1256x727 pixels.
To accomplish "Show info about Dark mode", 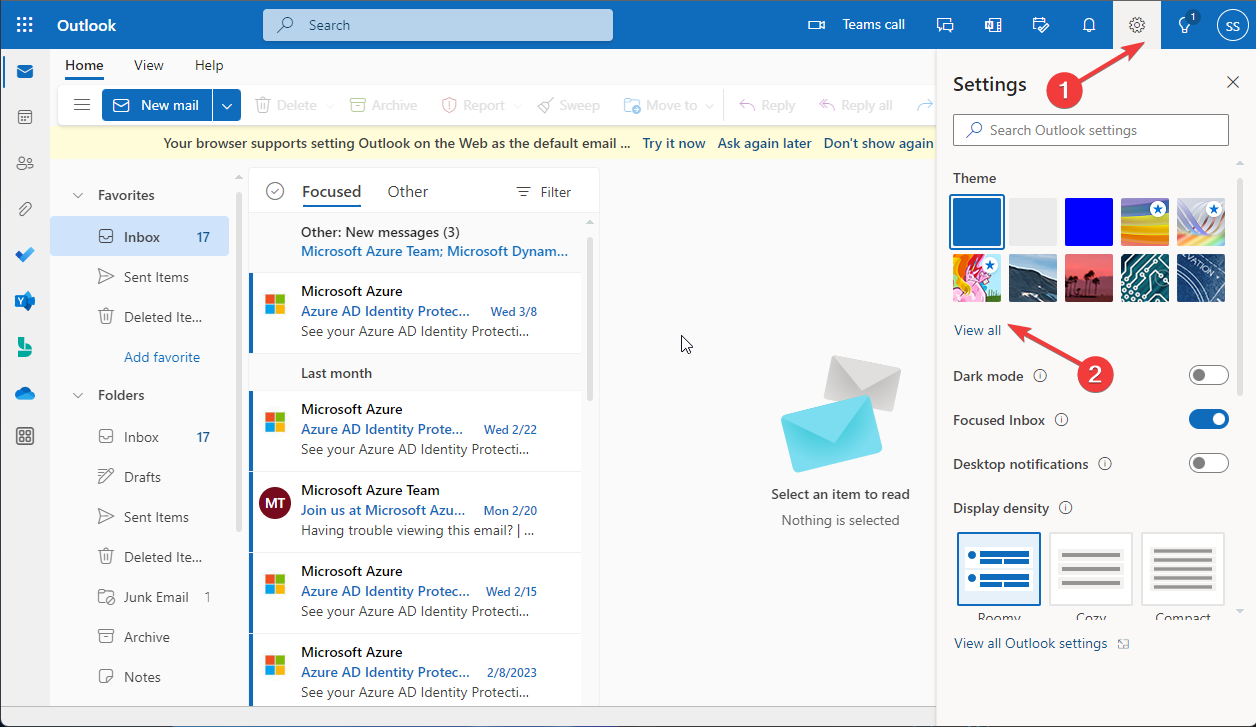I will (x=1040, y=376).
